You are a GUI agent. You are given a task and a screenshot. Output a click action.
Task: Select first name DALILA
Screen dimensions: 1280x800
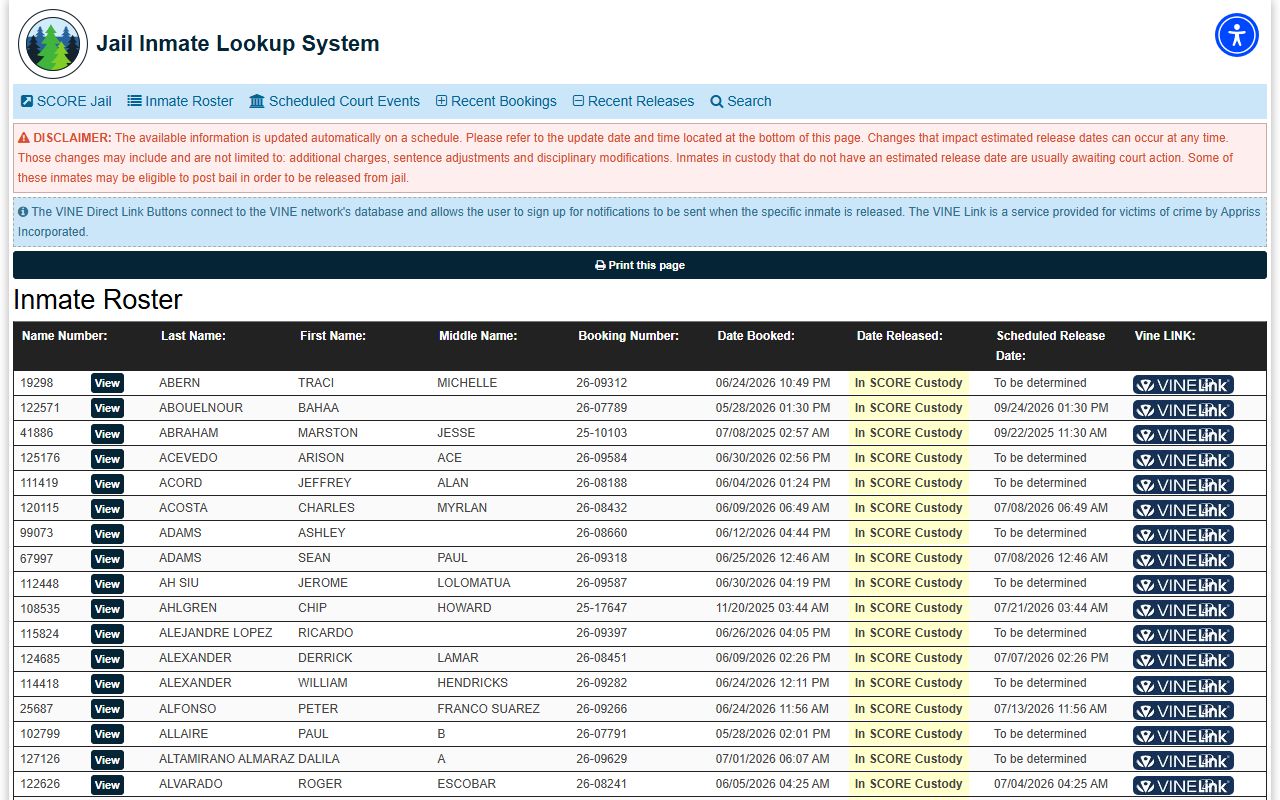320,759
